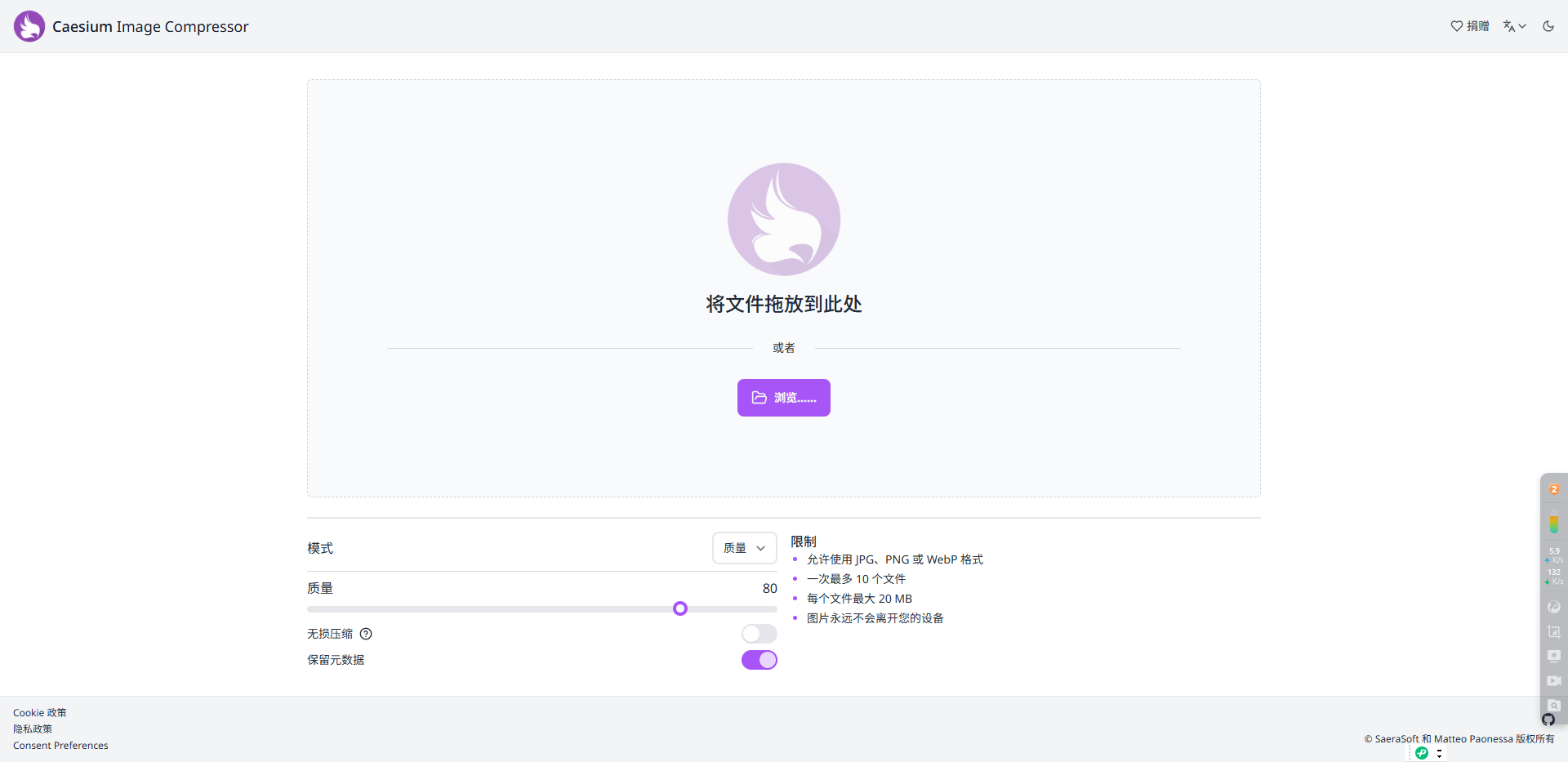Click the orange badge icon atop the sidebar
1568x762 pixels.
click(x=1554, y=488)
